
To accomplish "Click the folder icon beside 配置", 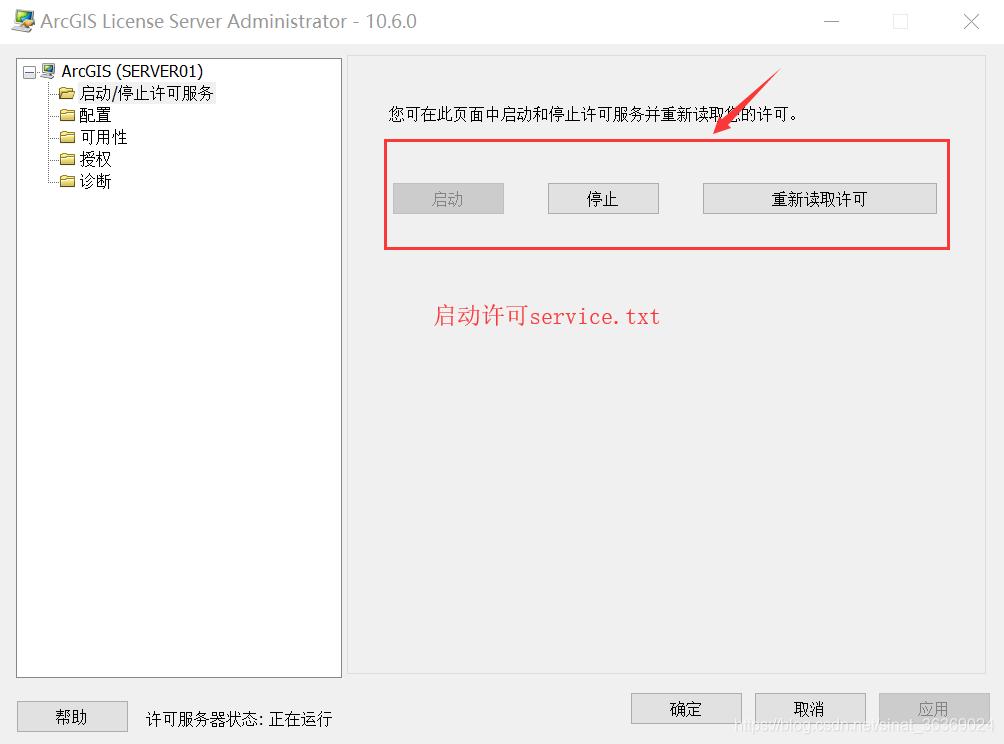I will (x=66, y=115).
